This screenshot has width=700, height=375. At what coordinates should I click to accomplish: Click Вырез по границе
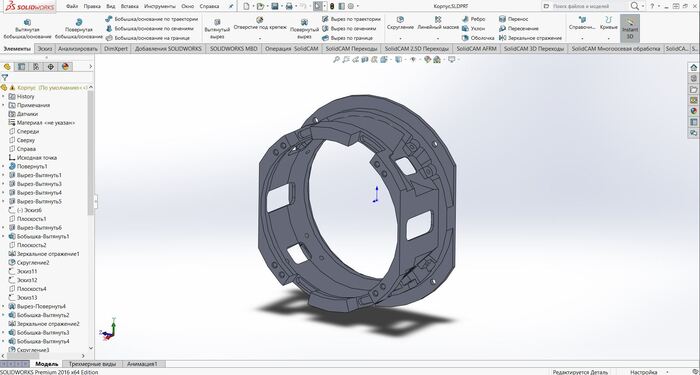[347, 38]
